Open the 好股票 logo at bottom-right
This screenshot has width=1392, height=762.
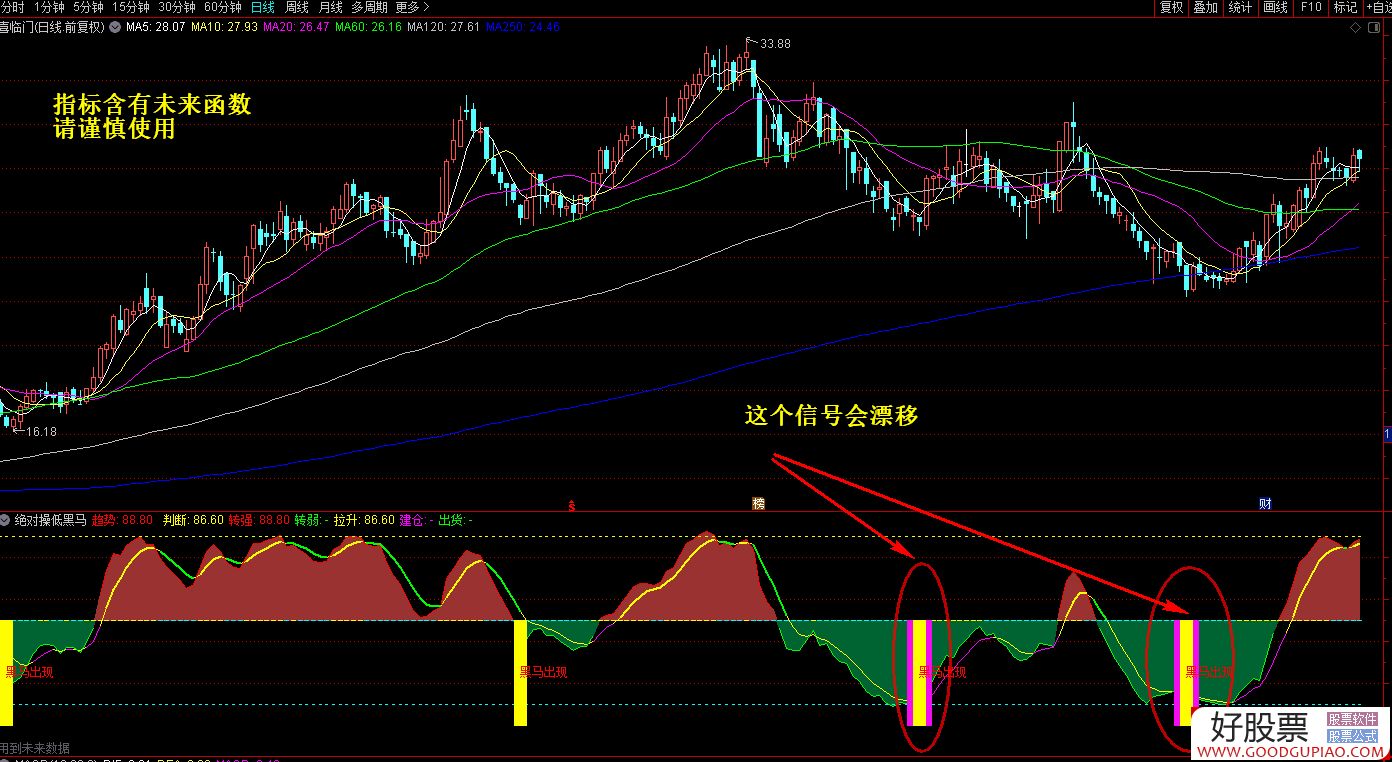pos(1260,726)
